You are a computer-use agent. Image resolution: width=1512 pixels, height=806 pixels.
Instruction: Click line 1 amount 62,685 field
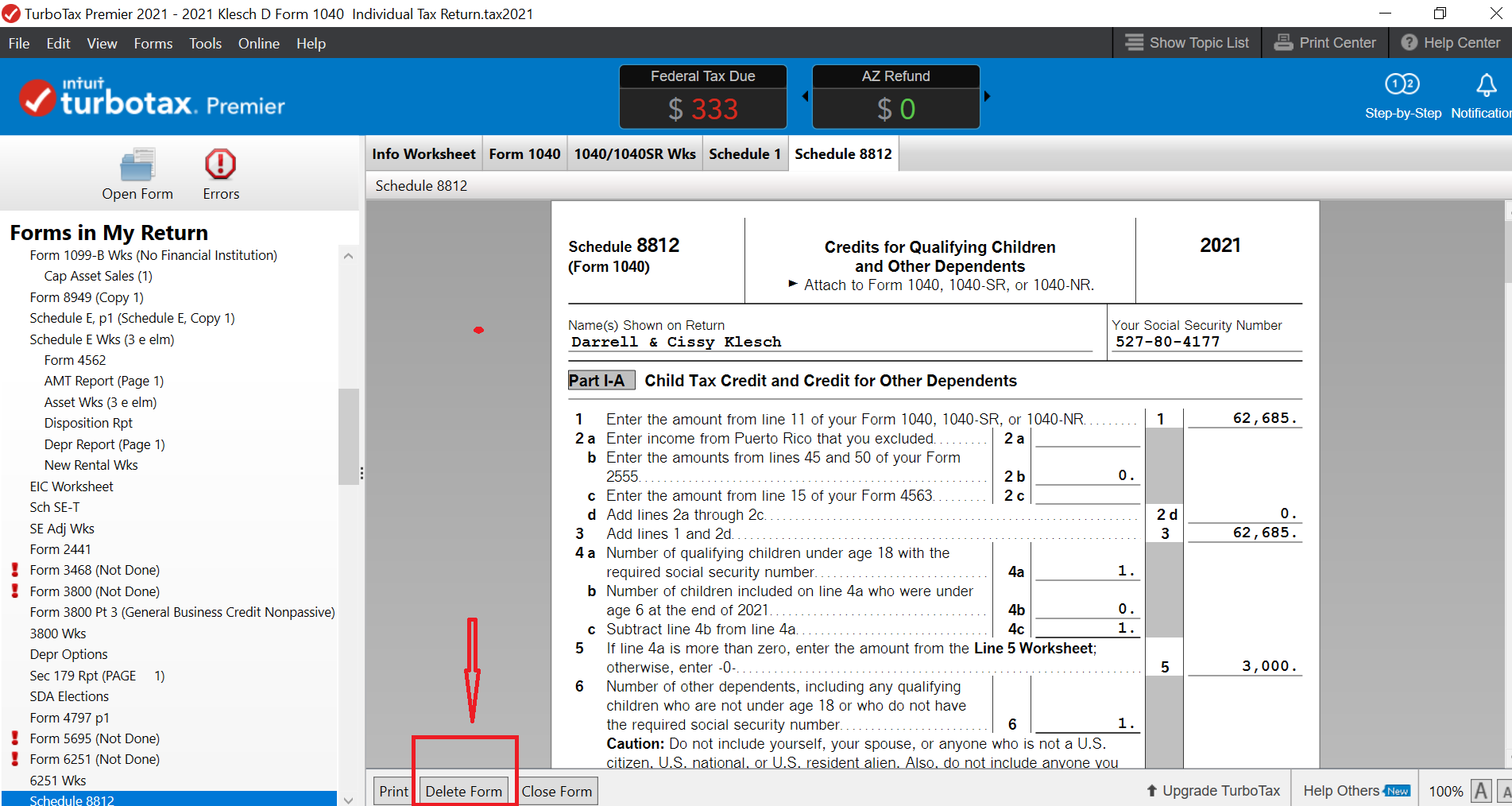1243,419
